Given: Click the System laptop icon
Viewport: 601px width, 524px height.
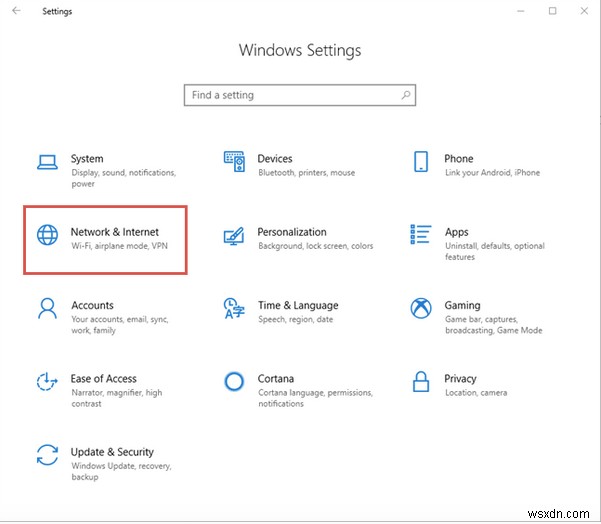Looking at the screenshot, I should pyautogui.click(x=48, y=162).
